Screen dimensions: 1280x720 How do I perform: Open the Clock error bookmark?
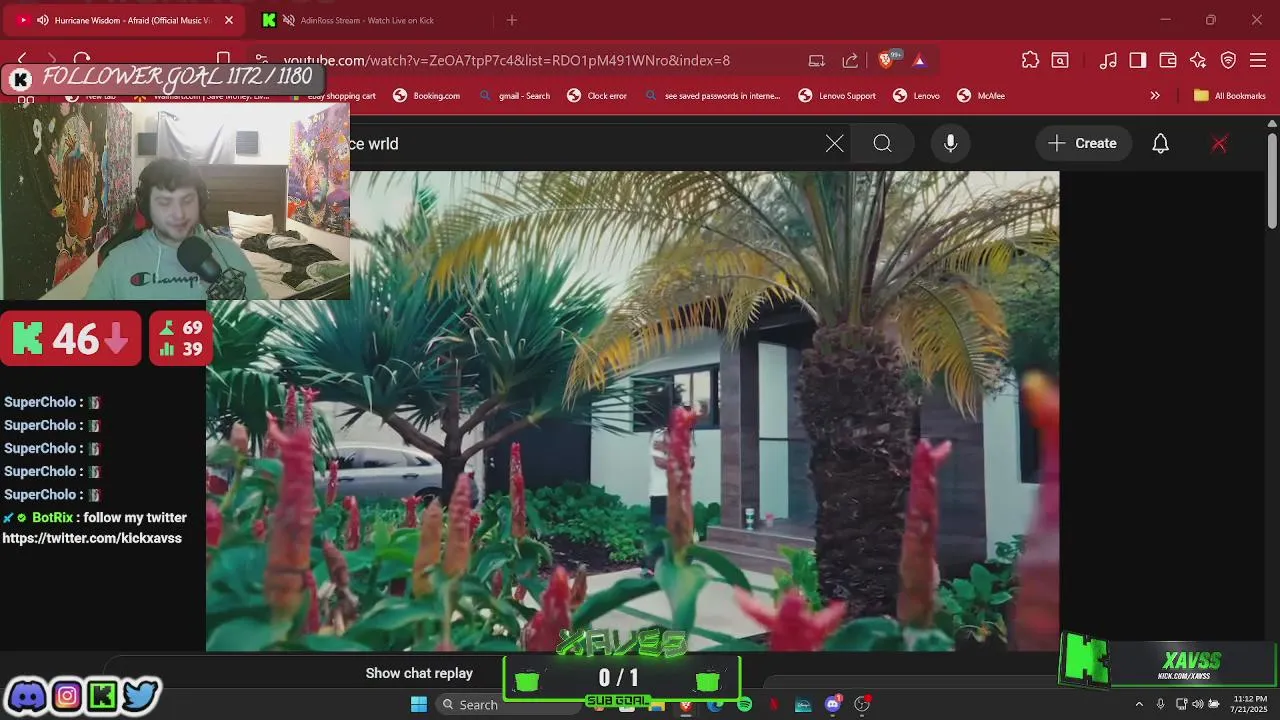[x=597, y=96]
